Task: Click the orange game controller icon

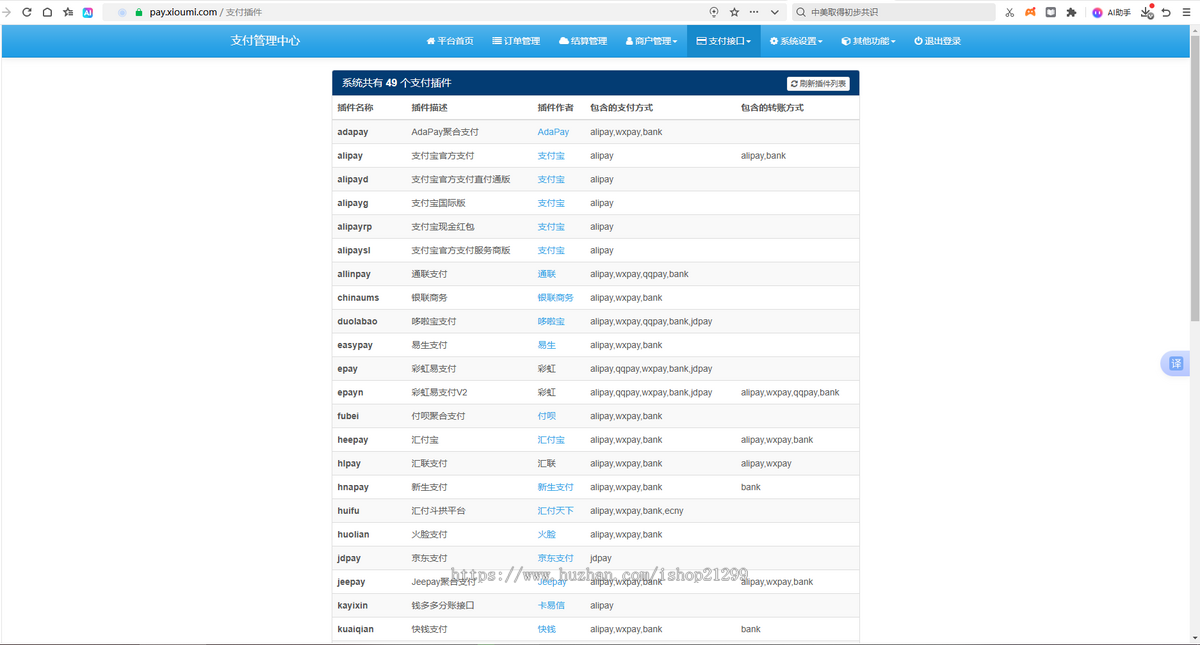Action: tap(1030, 12)
